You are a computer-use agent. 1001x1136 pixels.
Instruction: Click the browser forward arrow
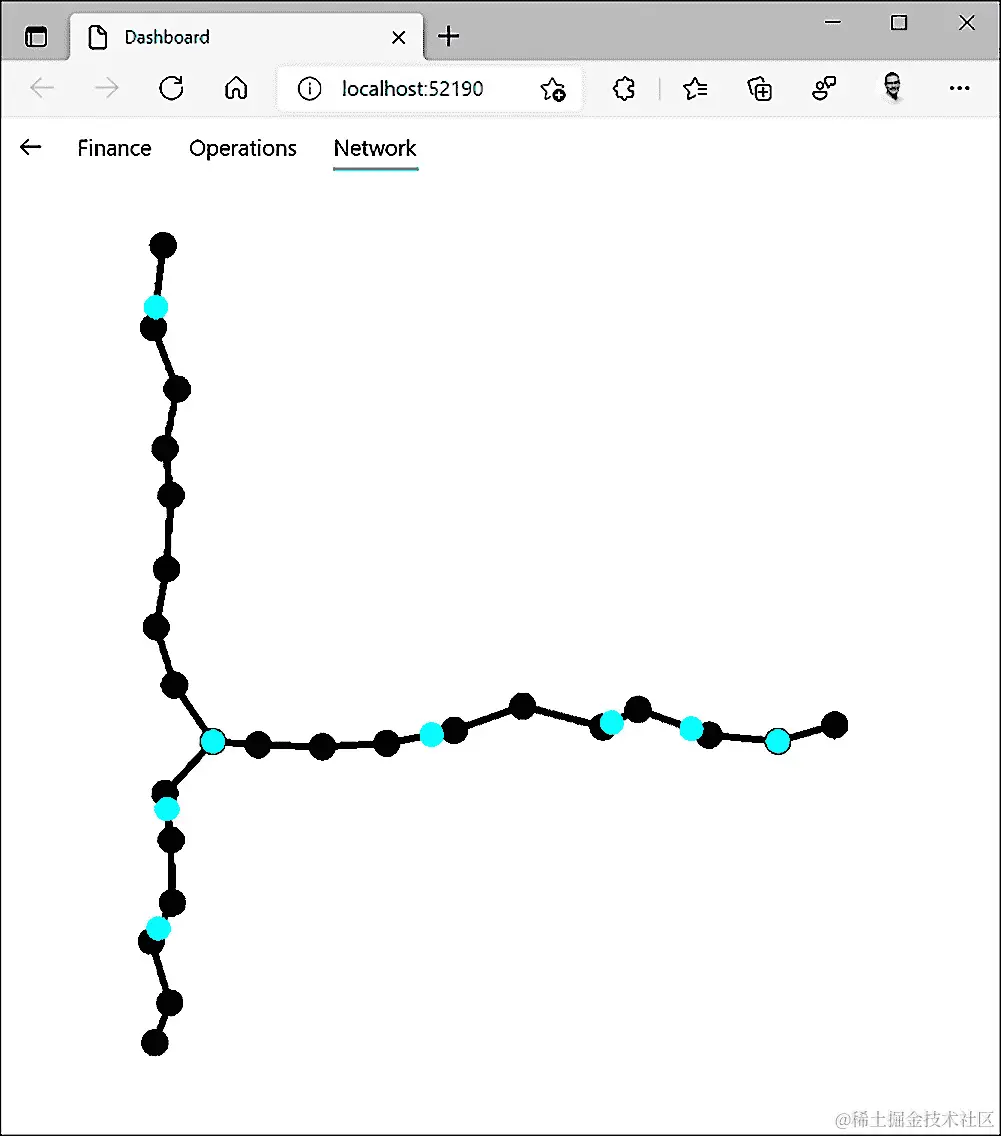pos(106,88)
